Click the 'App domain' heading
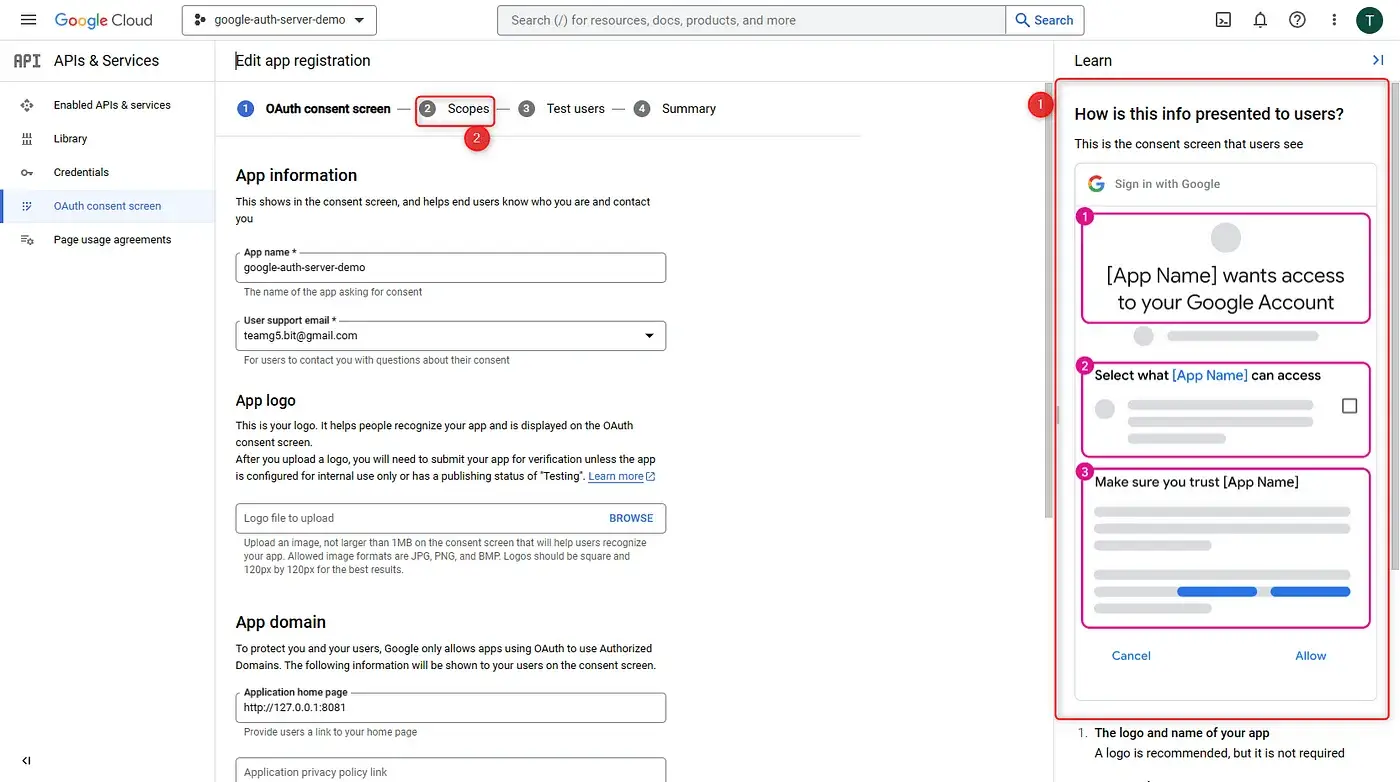 click(281, 622)
